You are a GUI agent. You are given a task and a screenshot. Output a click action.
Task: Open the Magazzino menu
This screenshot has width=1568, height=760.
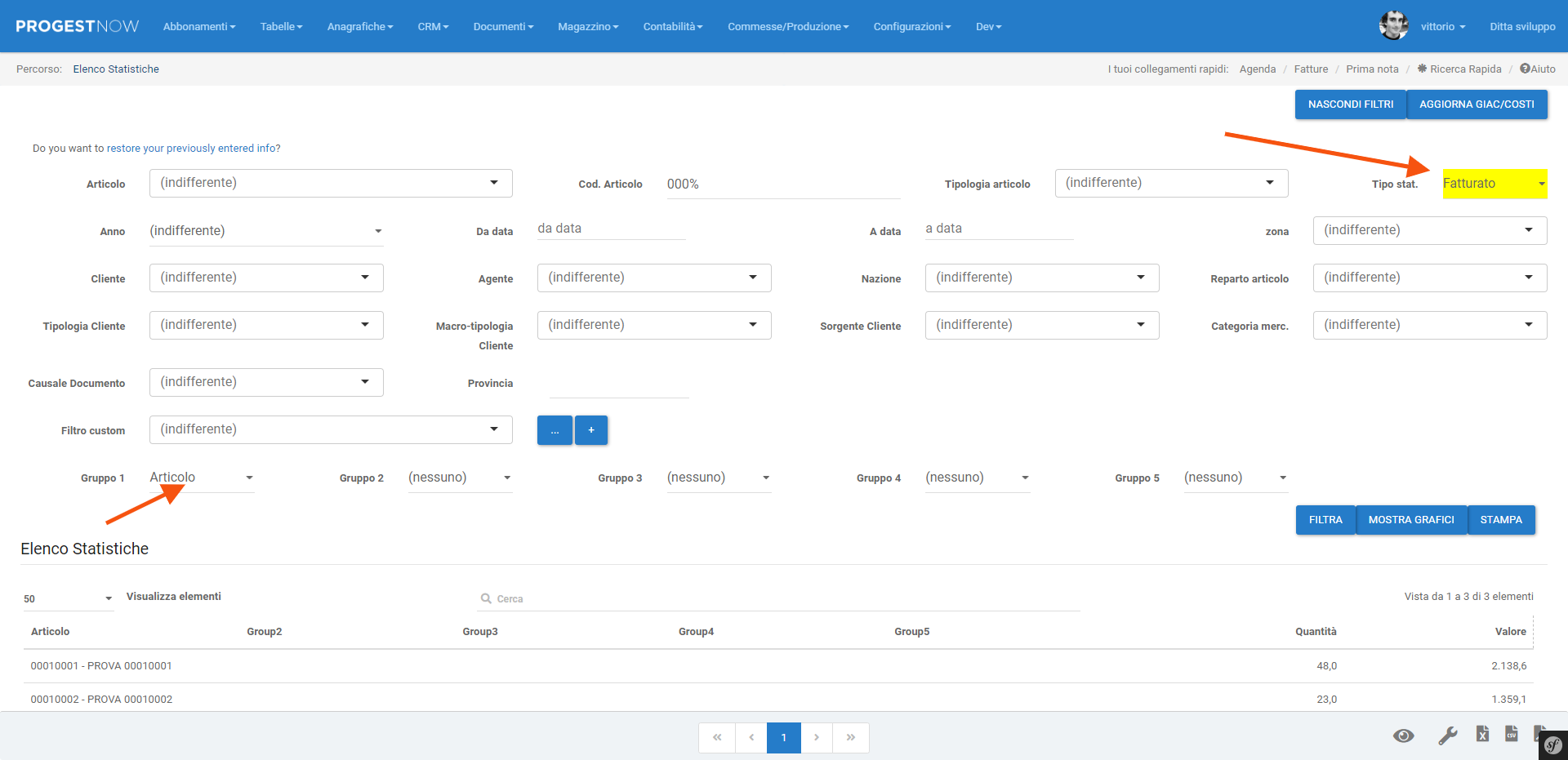(587, 26)
